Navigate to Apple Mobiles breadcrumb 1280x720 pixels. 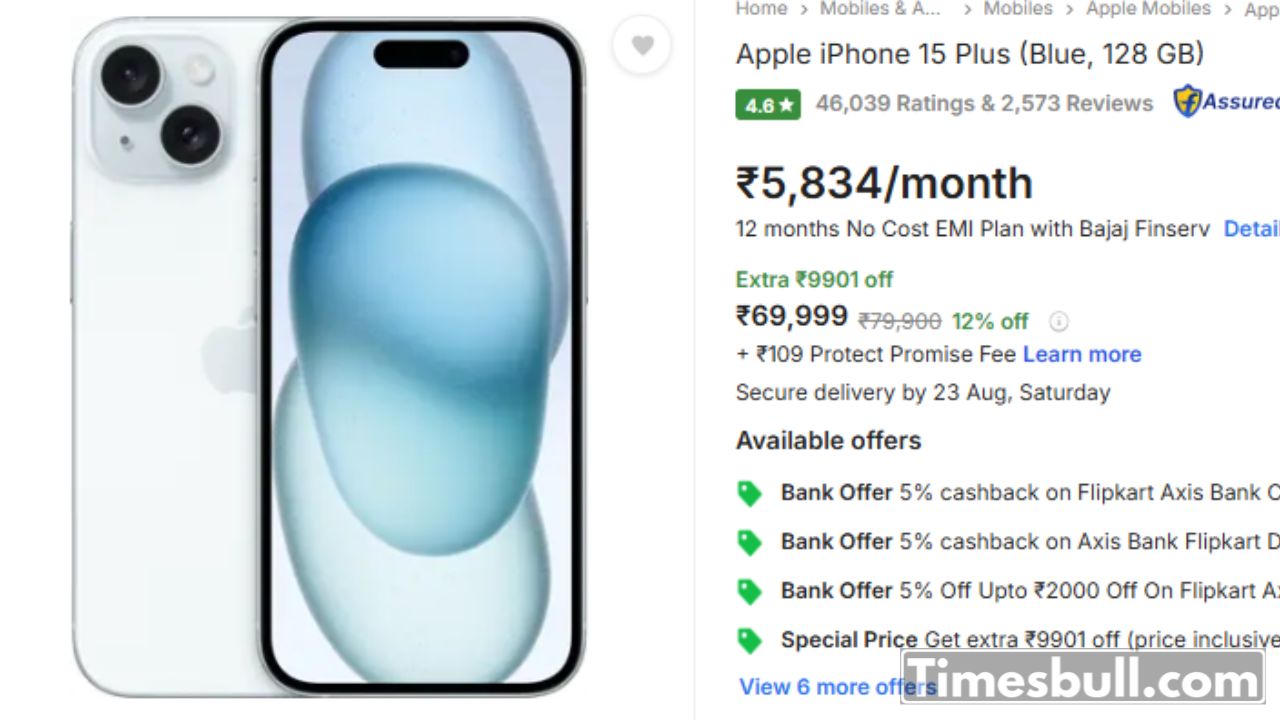pyautogui.click(x=1148, y=8)
